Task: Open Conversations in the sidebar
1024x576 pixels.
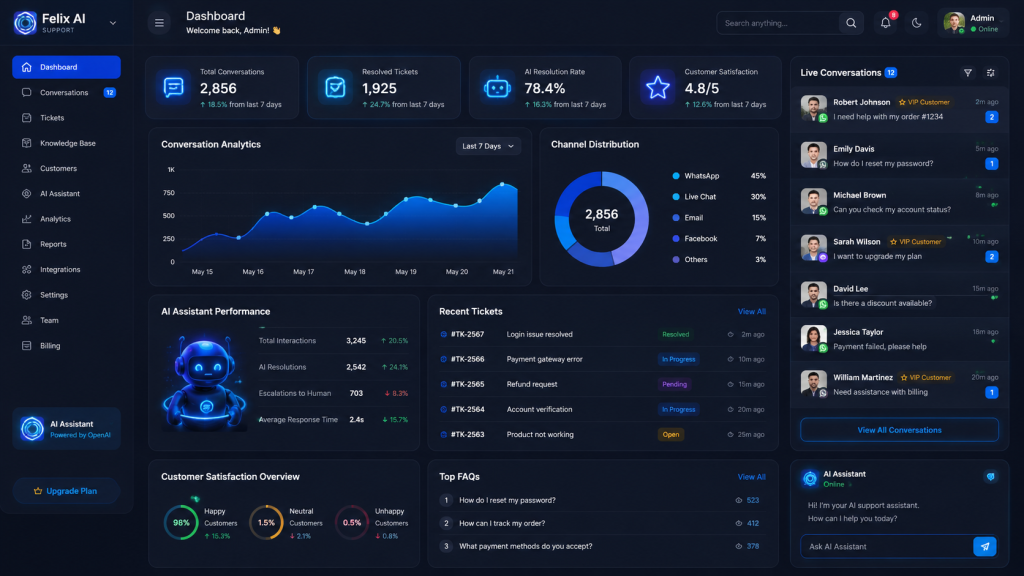Action: [x=67, y=93]
